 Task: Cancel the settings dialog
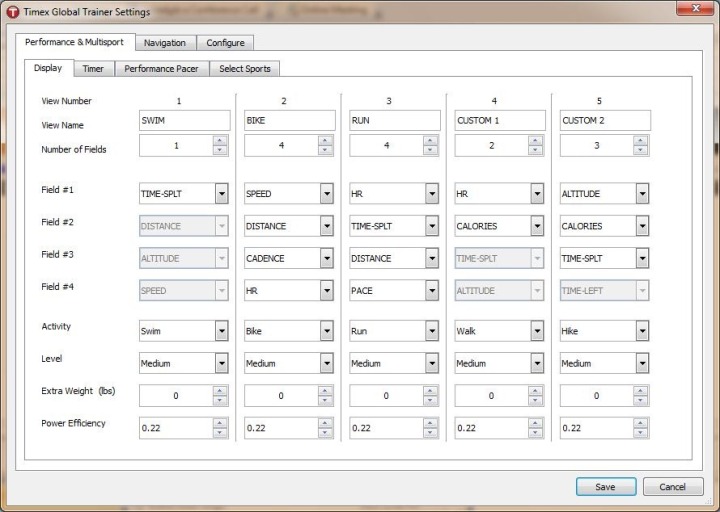pos(673,487)
